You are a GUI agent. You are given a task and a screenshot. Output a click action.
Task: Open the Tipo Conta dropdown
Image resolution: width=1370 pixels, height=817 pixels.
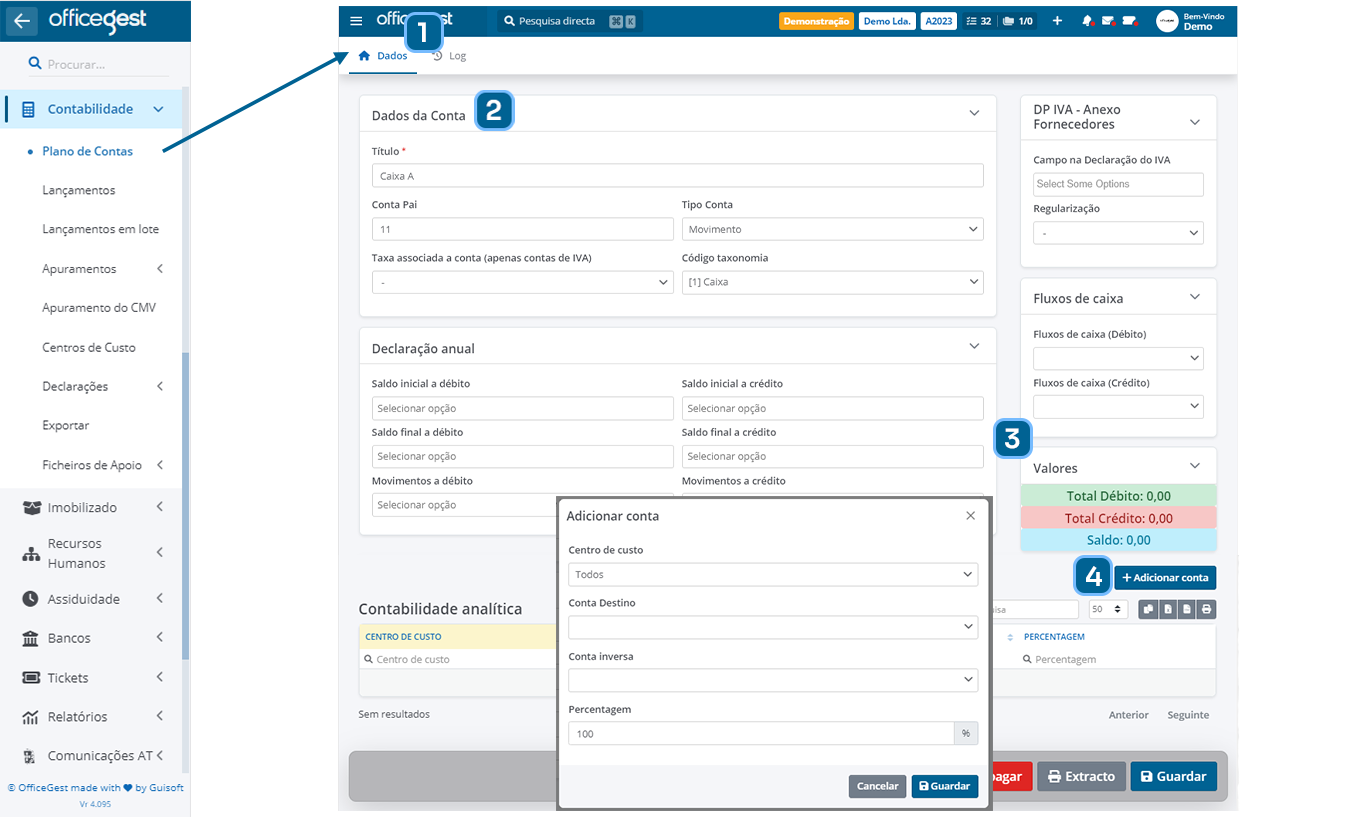(833, 229)
